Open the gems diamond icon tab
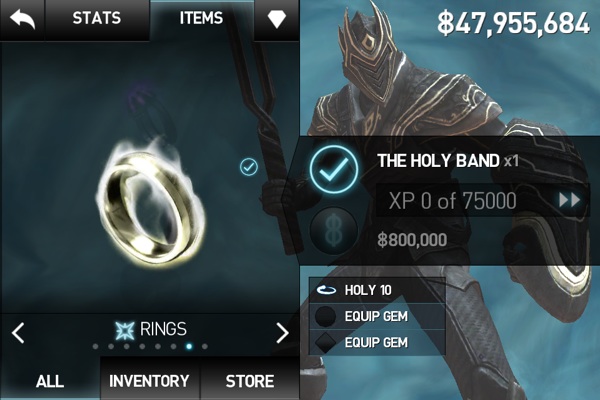 [277, 19]
